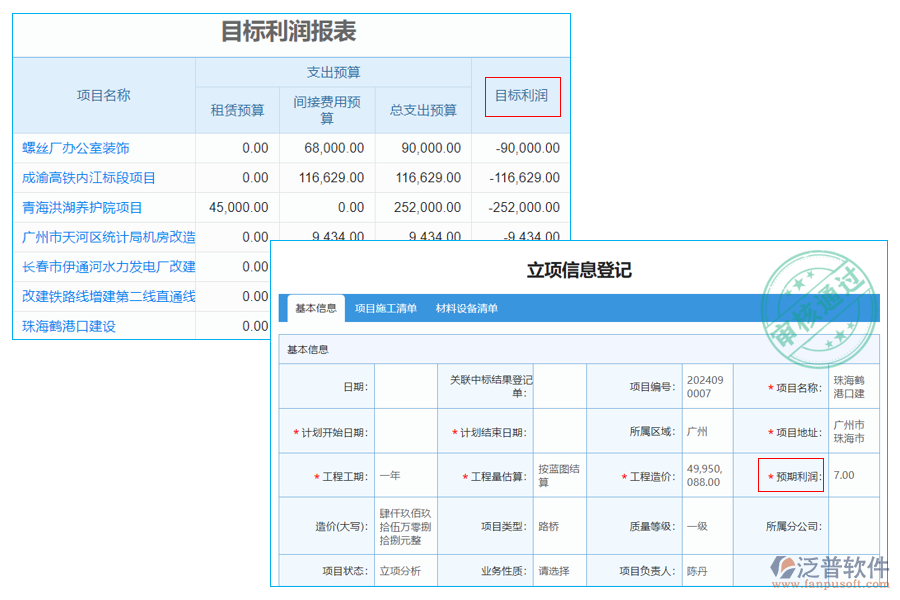Image resolution: width=900 pixels, height=600 pixels.
Task: Open the 螺丝厂办公室装饰 project link
Action: [x=74, y=148]
